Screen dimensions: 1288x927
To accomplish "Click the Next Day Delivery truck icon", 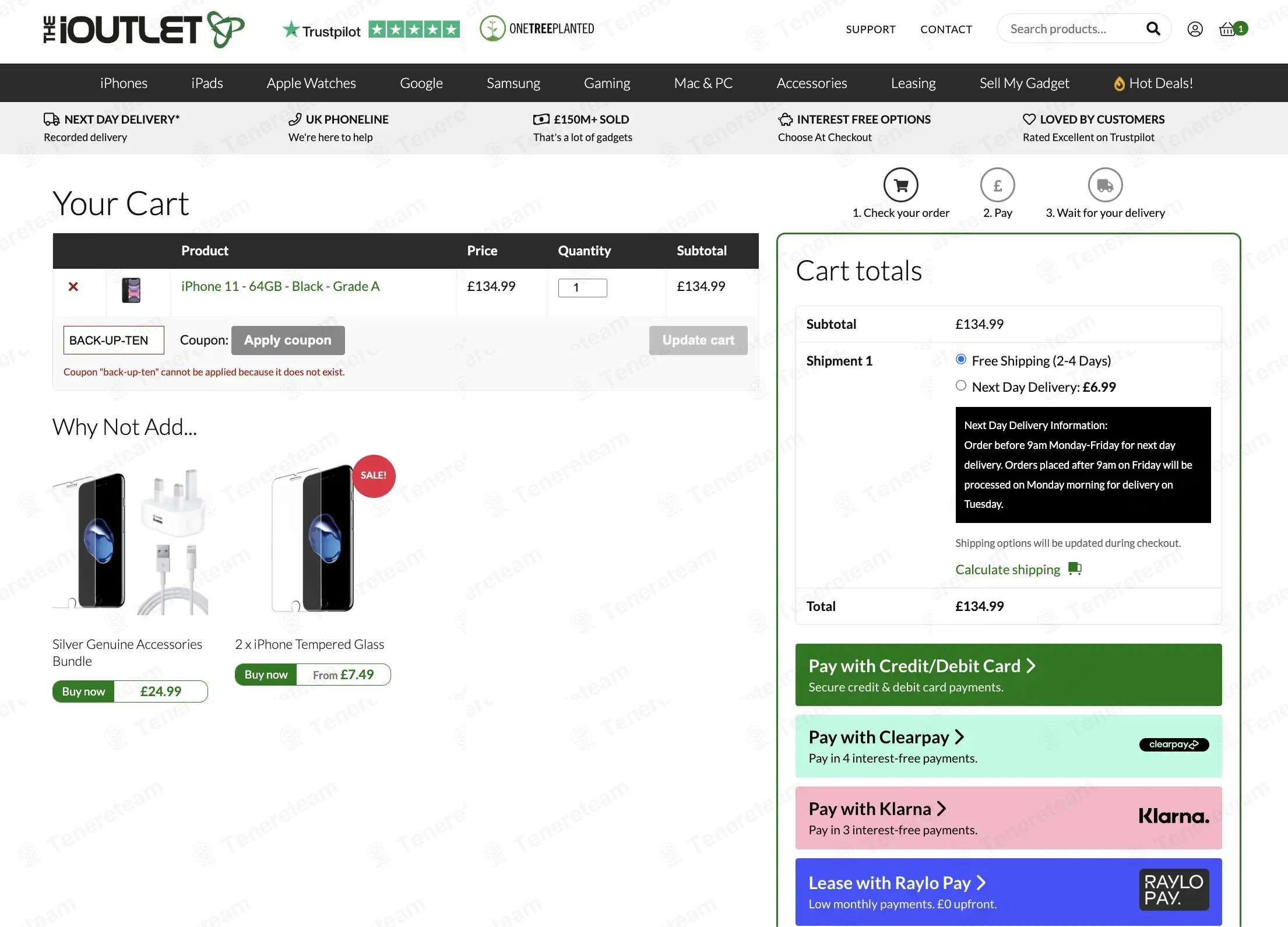I will click(51, 120).
